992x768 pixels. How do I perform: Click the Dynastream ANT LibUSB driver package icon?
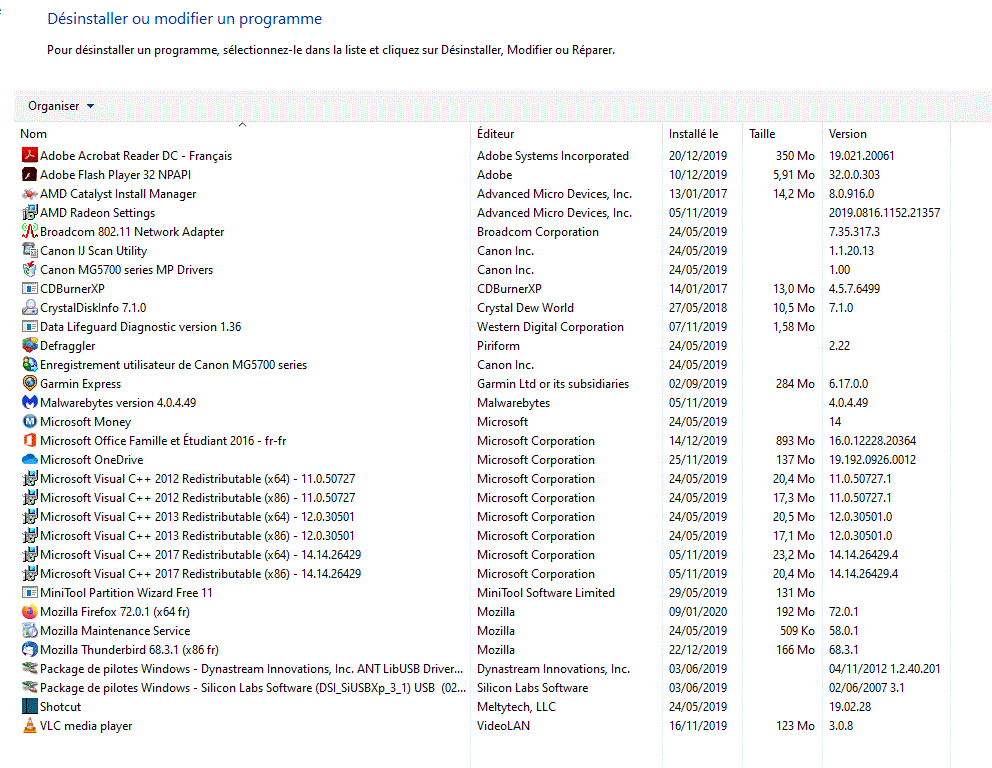click(x=30, y=668)
